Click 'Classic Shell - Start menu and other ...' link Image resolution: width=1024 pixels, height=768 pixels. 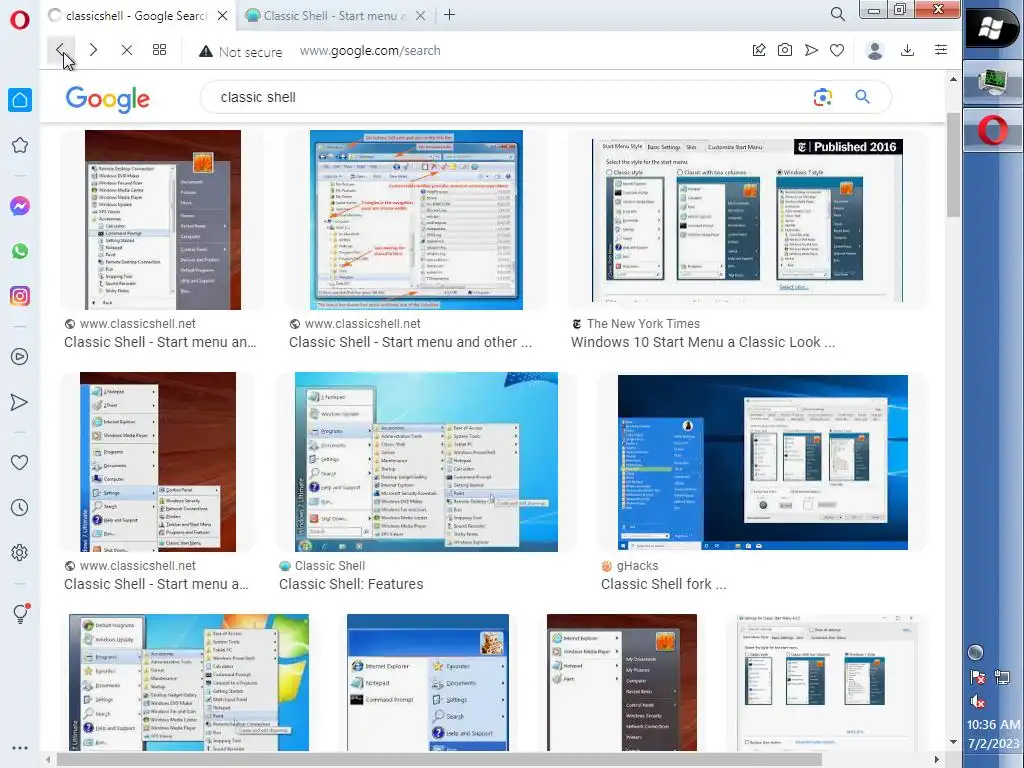(411, 342)
